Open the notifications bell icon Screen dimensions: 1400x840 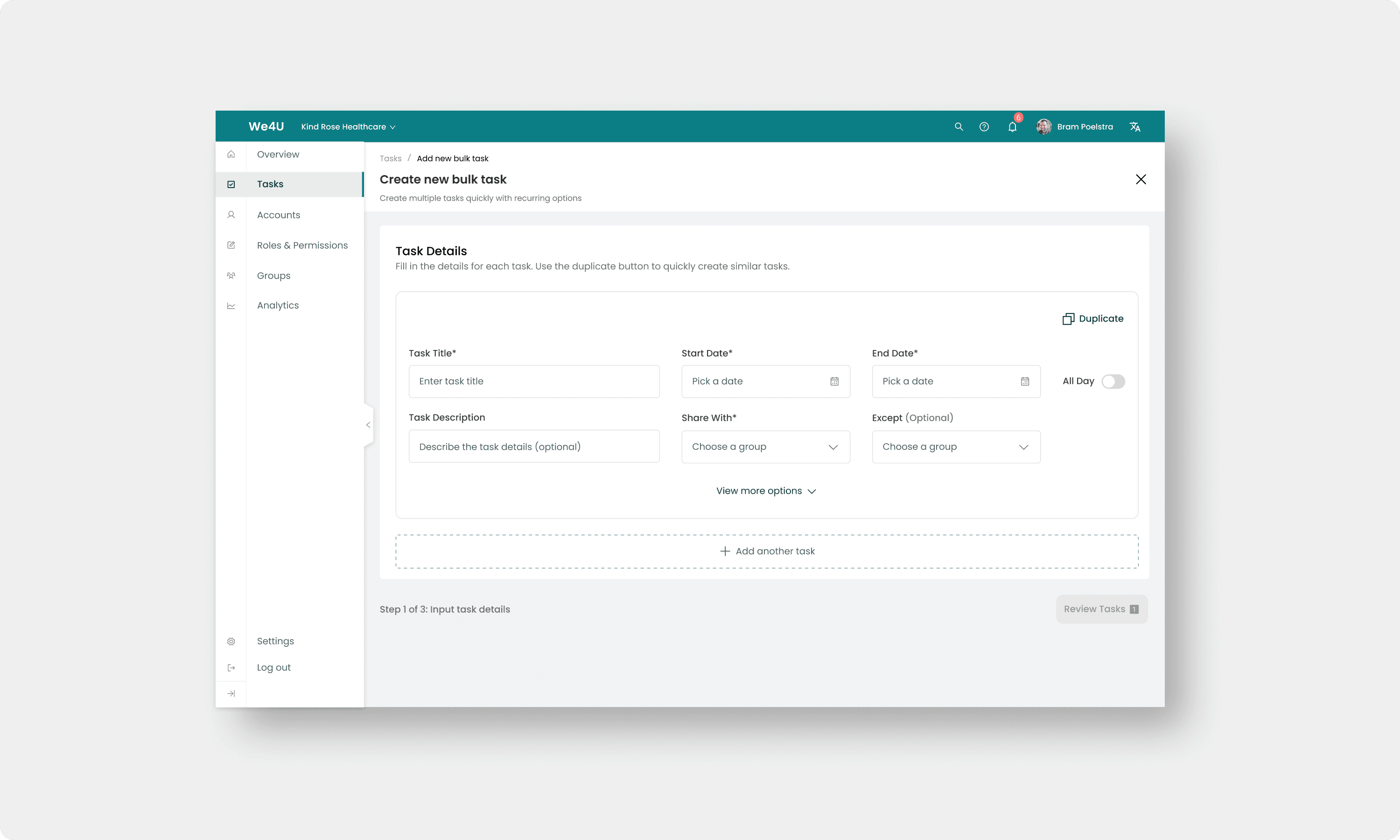point(1012,127)
